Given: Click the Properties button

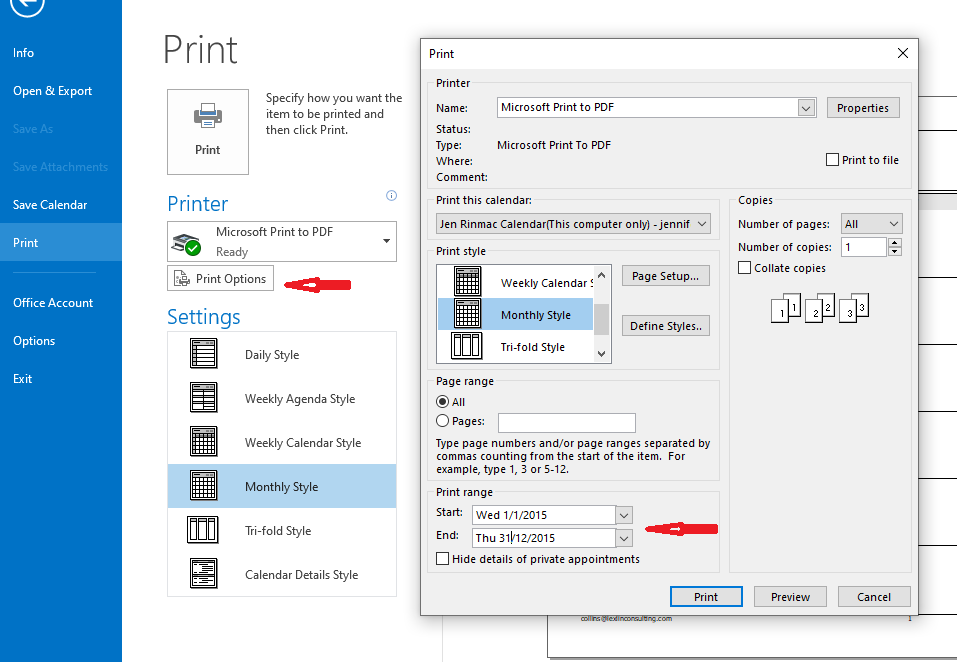Looking at the screenshot, I should (x=862, y=108).
